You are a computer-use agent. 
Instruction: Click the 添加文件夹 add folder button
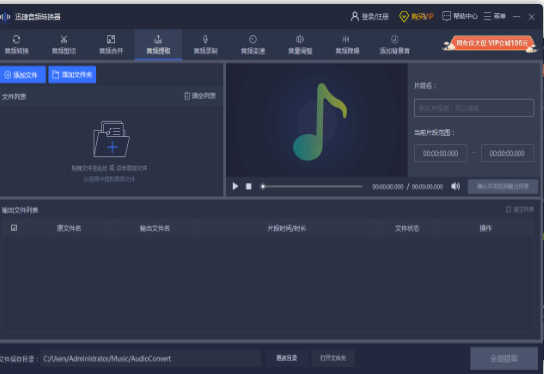[x=72, y=75]
